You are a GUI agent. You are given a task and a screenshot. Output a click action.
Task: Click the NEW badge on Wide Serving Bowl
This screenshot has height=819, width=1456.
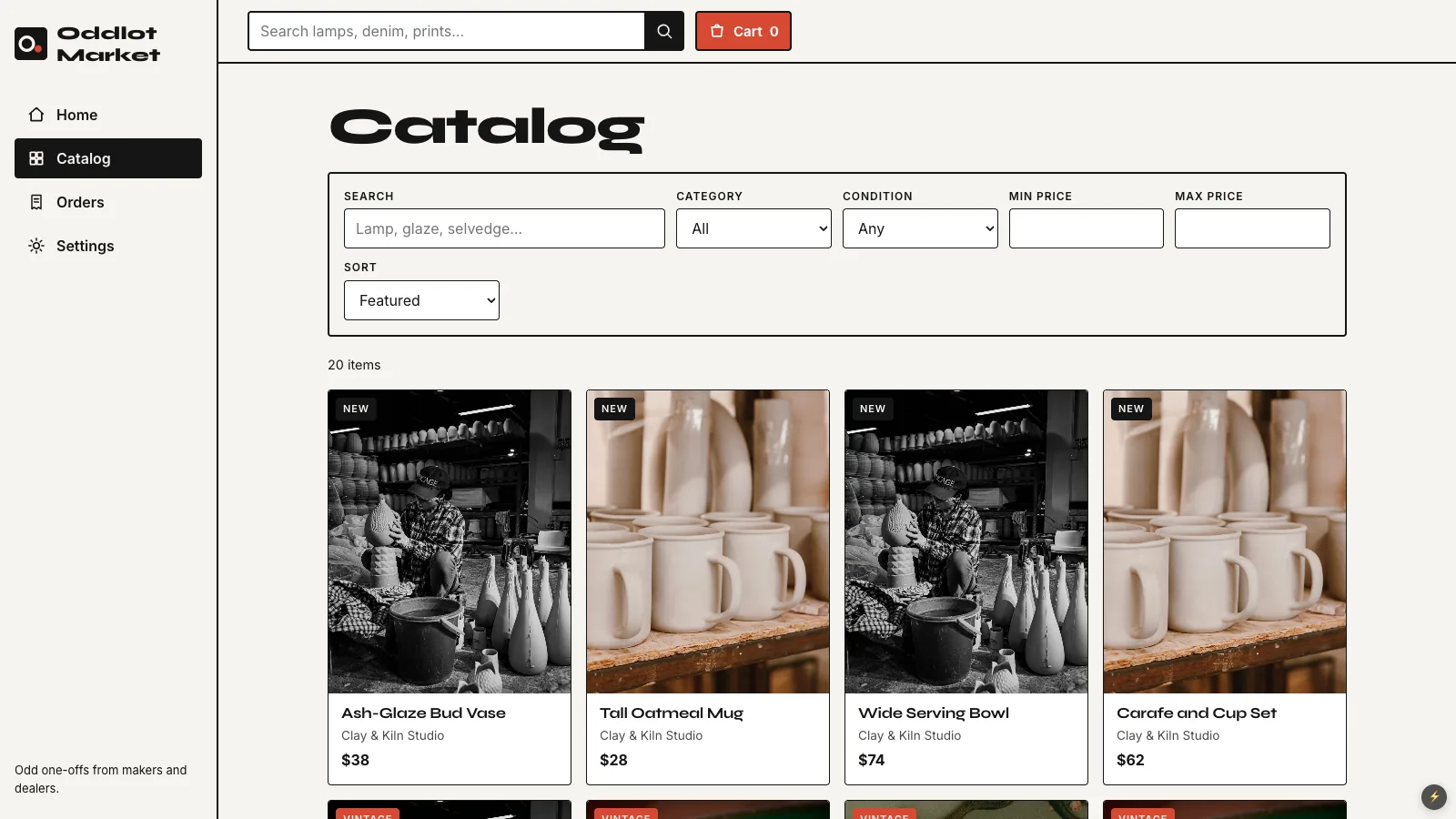tap(873, 409)
